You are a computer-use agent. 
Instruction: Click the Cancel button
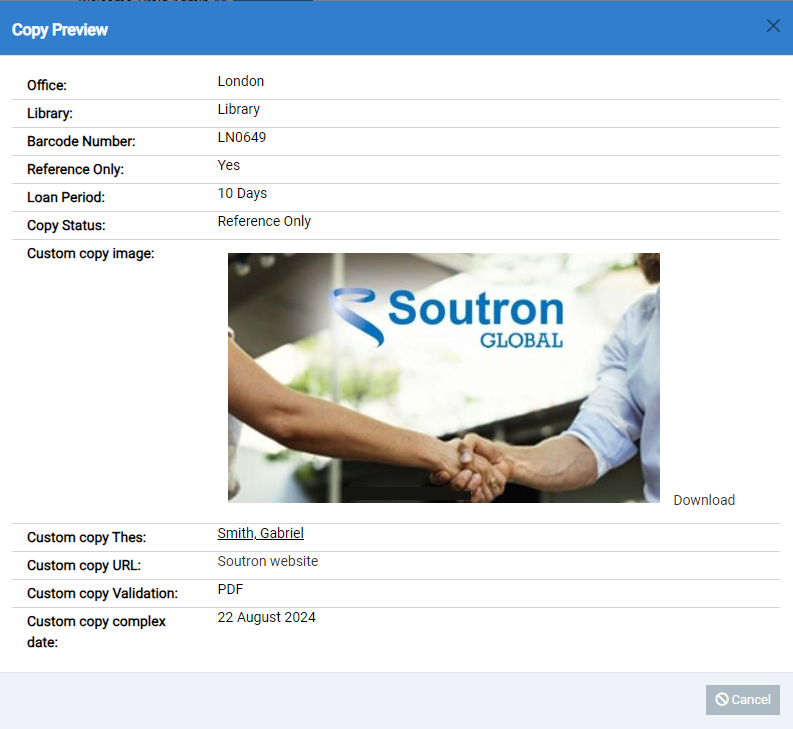[742, 700]
